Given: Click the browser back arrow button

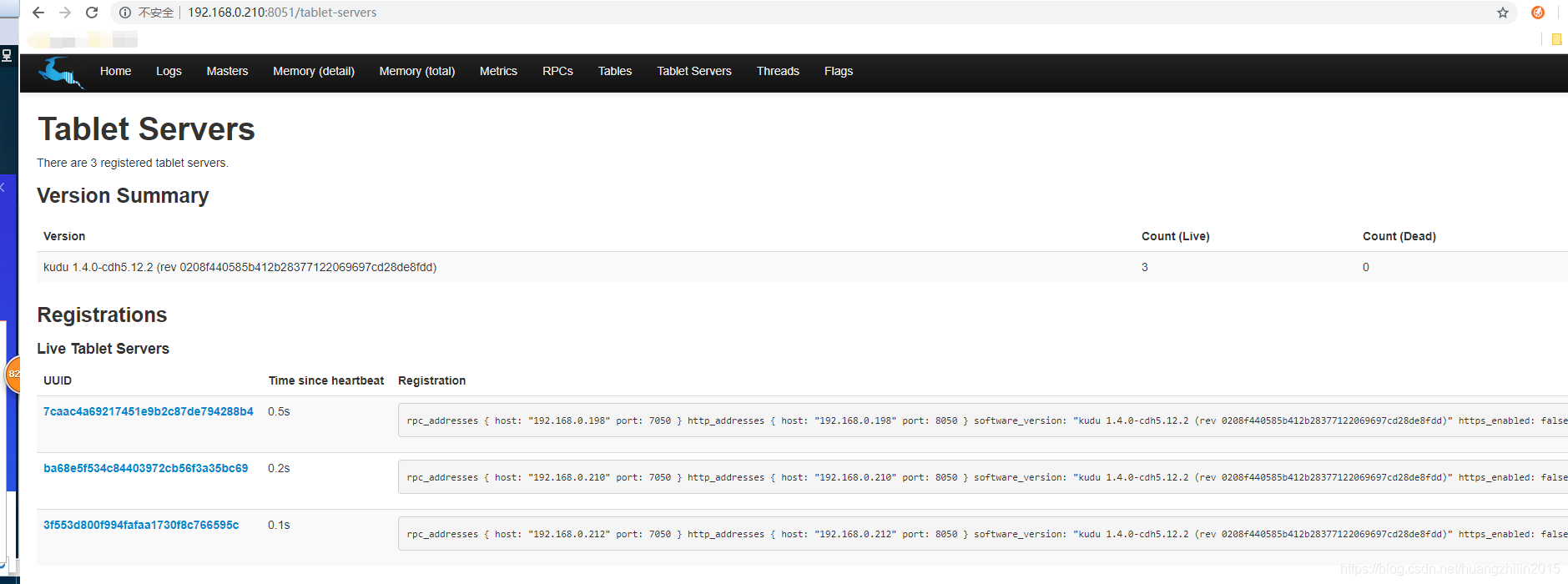Looking at the screenshot, I should [38, 13].
